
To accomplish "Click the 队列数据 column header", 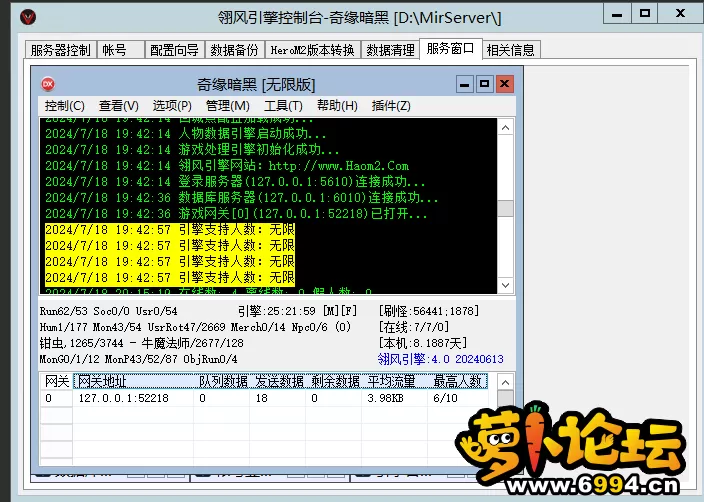I will click(x=223, y=381).
